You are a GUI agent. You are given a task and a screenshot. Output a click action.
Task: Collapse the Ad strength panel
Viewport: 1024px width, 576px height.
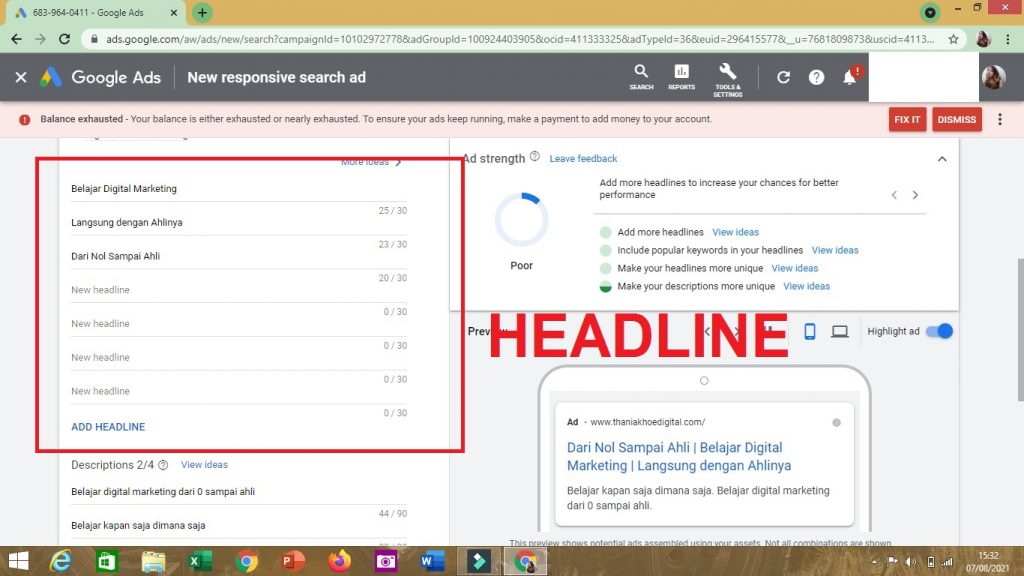[941, 158]
